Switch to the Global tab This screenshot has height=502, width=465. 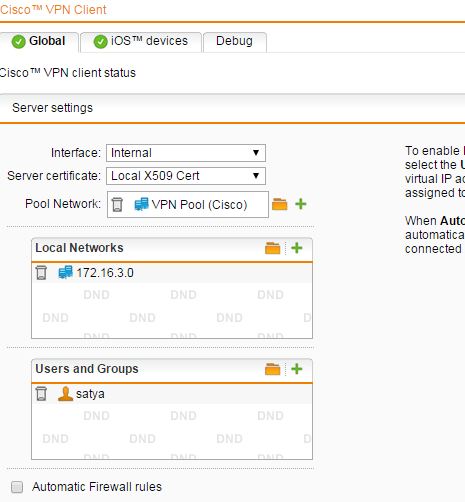point(39,42)
